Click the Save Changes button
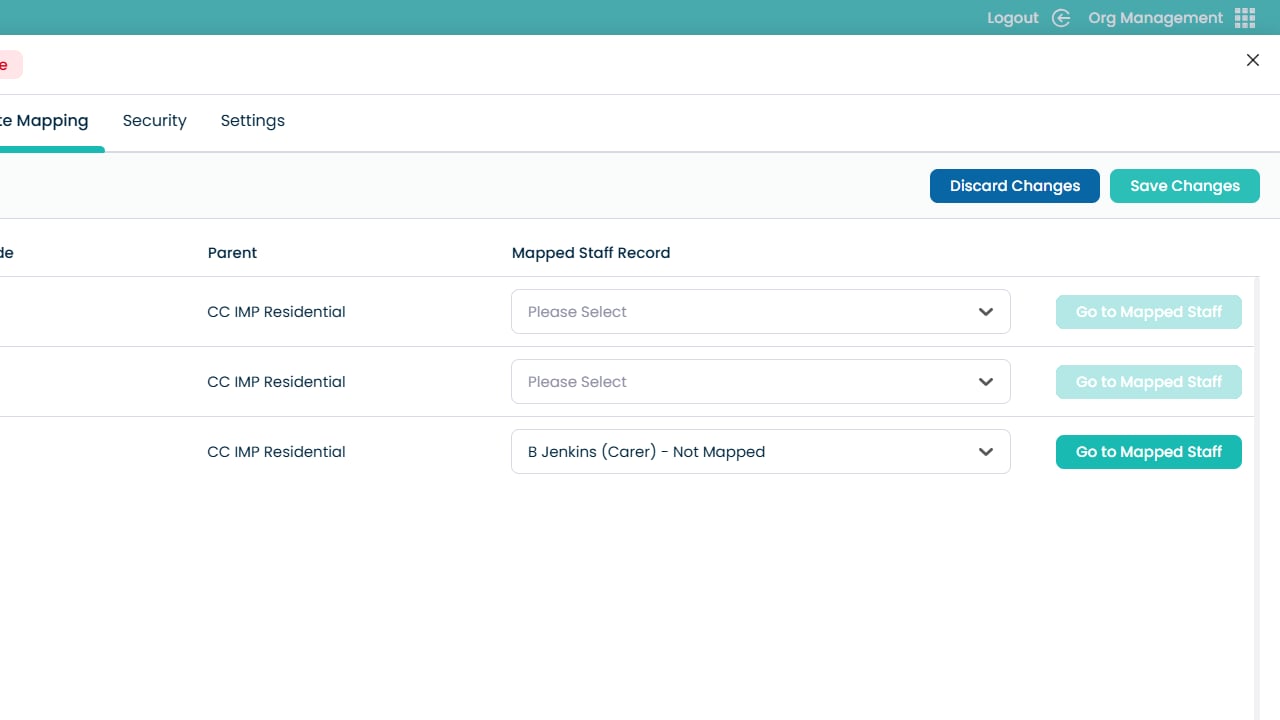This screenshot has width=1280, height=720. click(1184, 186)
